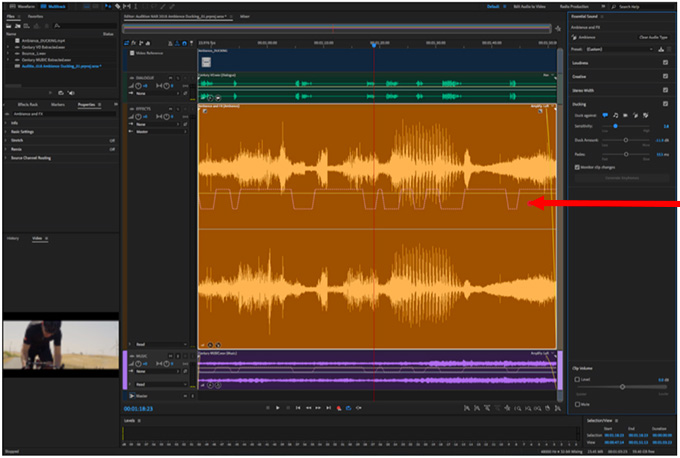The image size is (680, 458).
Task: Click the Import File icon in Files panel
Action: click(x=18, y=26)
